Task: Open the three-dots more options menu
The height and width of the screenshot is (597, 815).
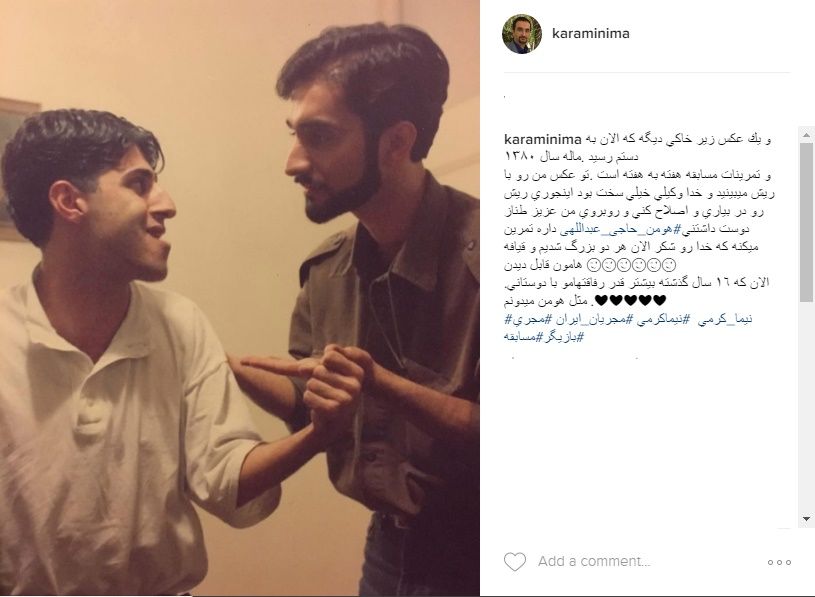Action: pos(779,562)
